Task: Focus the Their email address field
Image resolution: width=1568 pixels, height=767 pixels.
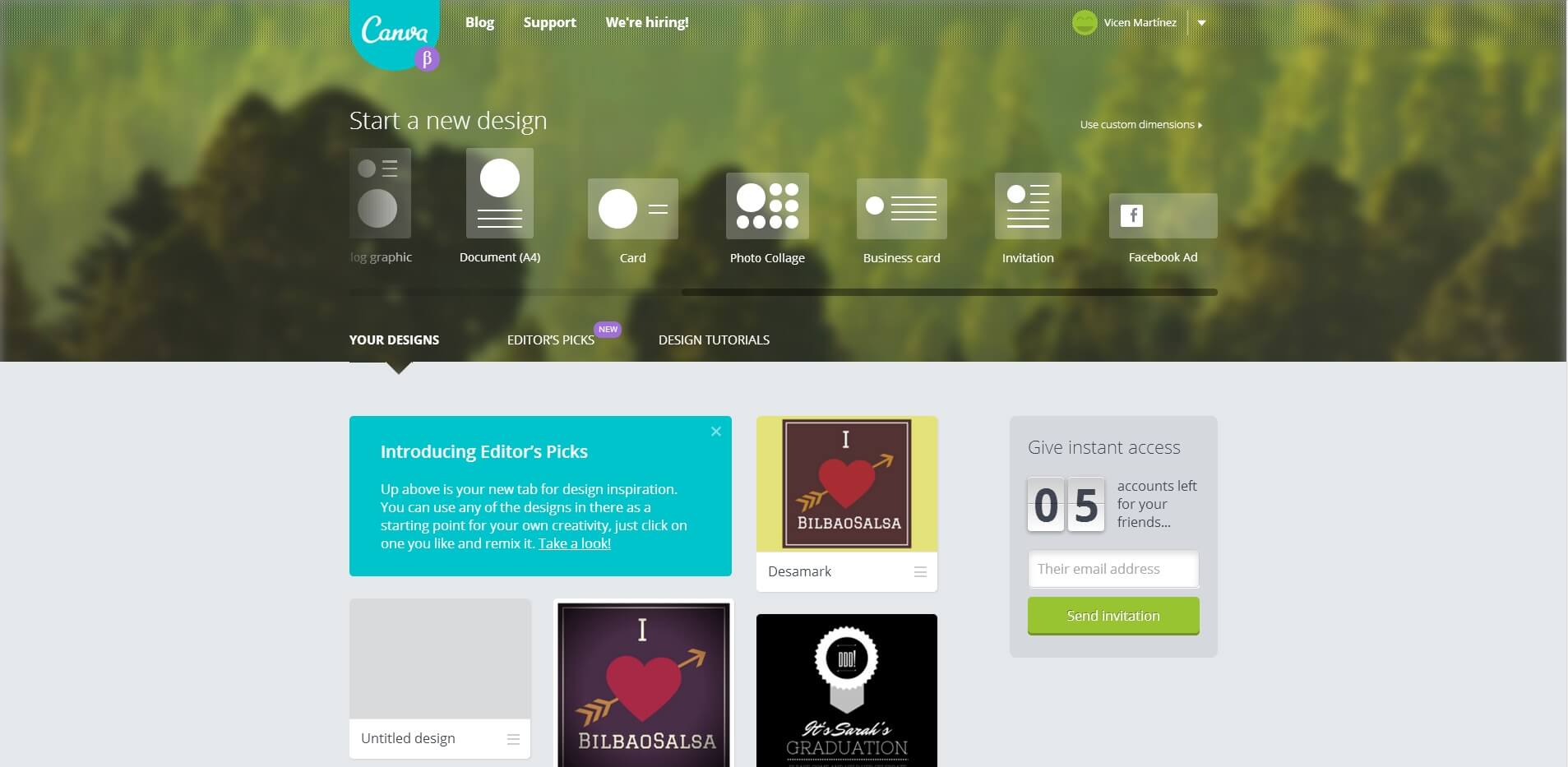Action: click(x=1113, y=569)
